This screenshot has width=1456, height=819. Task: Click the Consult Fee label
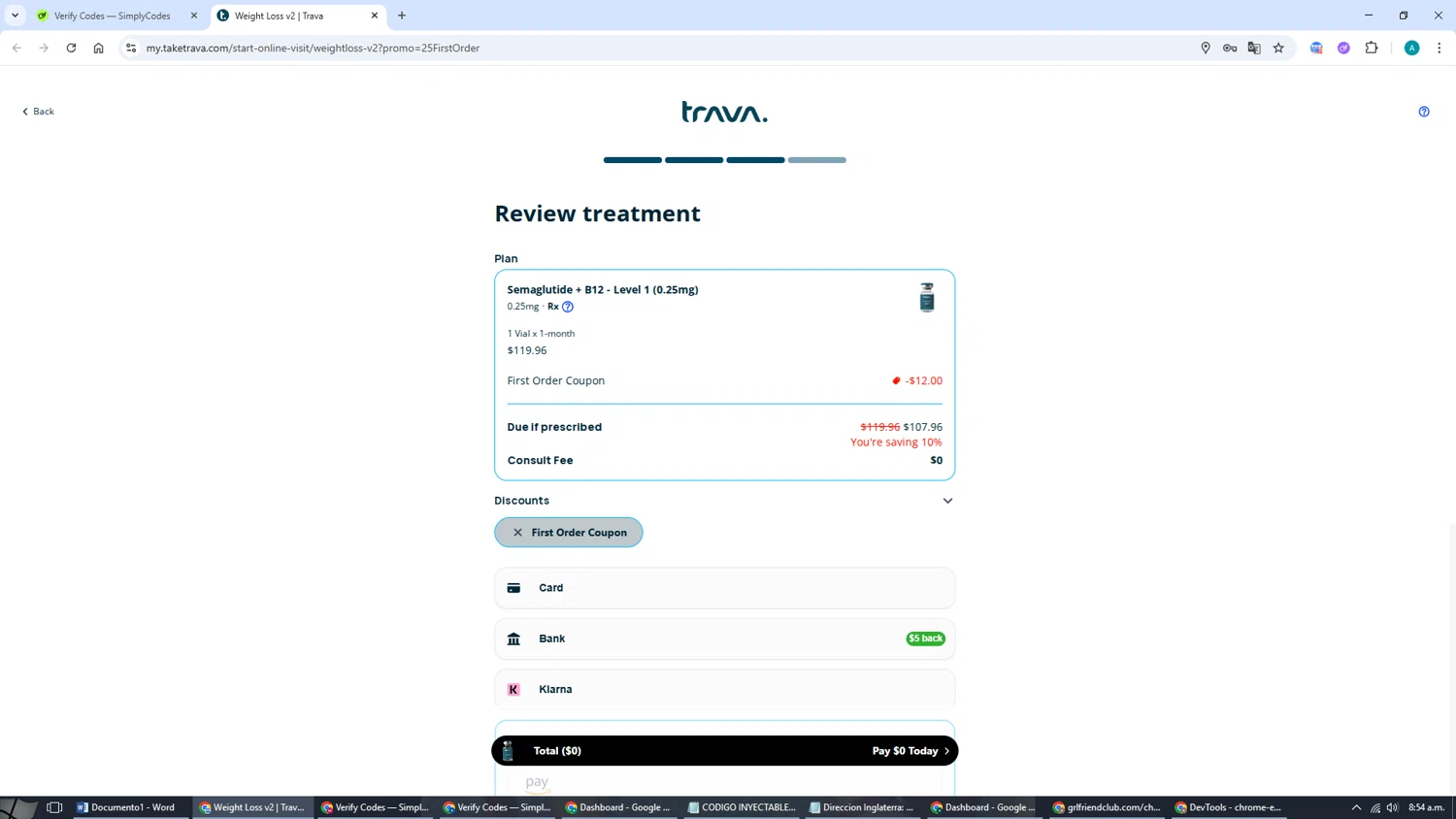pyautogui.click(x=540, y=461)
